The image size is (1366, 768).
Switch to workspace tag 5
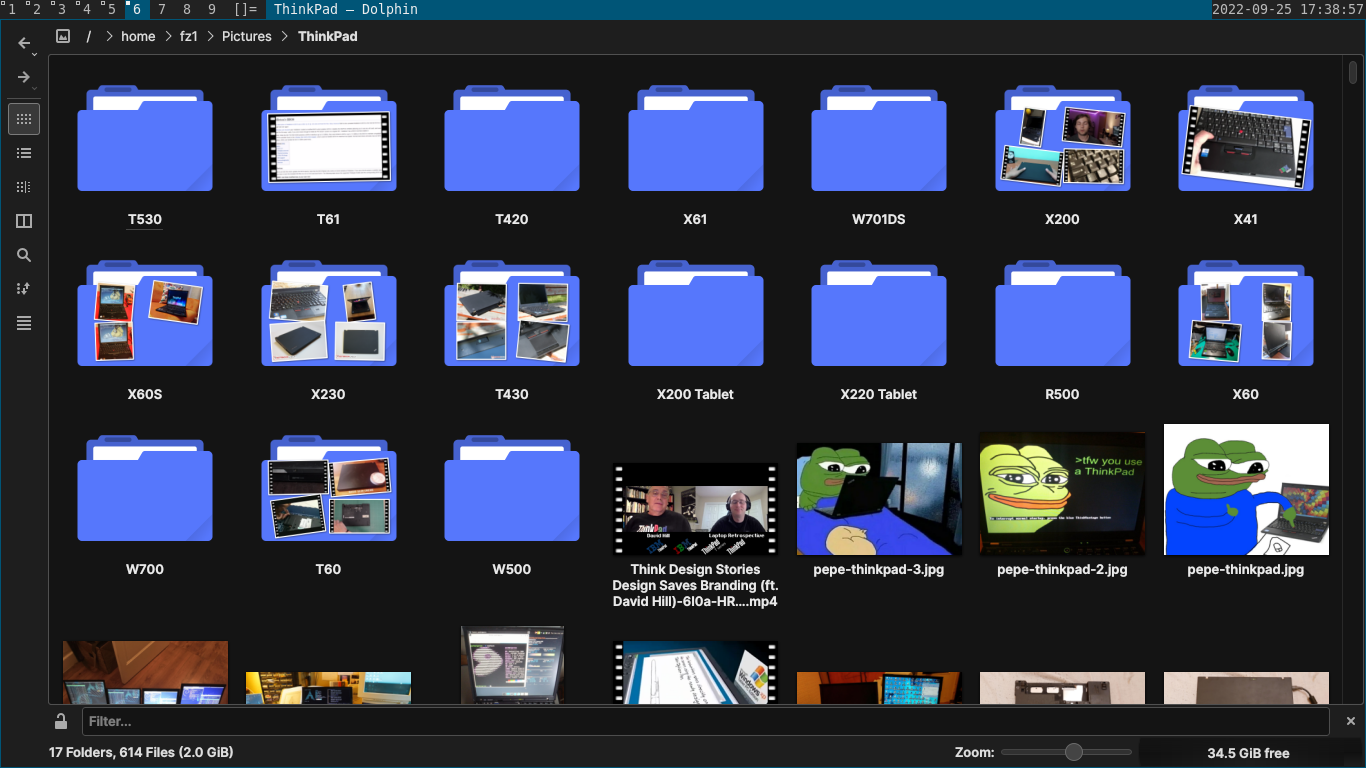[112, 9]
